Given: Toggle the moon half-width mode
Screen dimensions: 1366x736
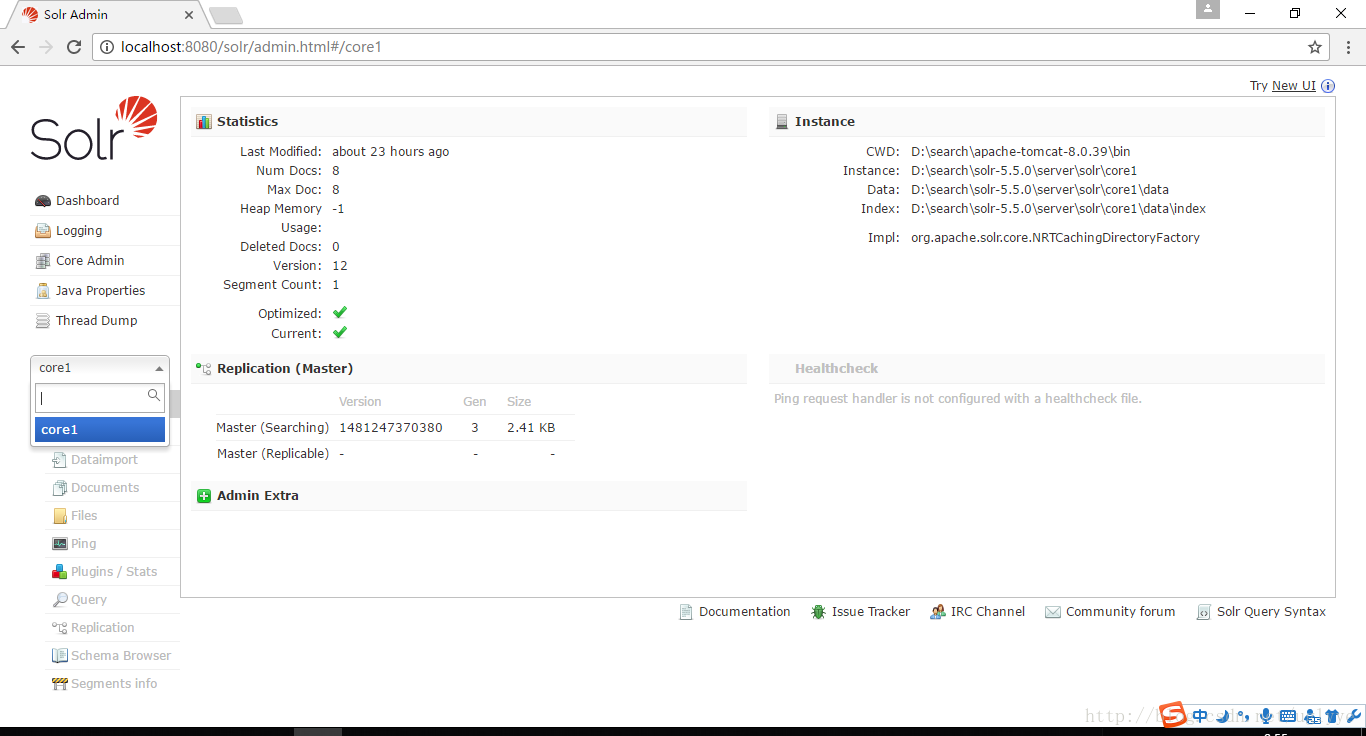Looking at the screenshot, I should (1222, 716).
